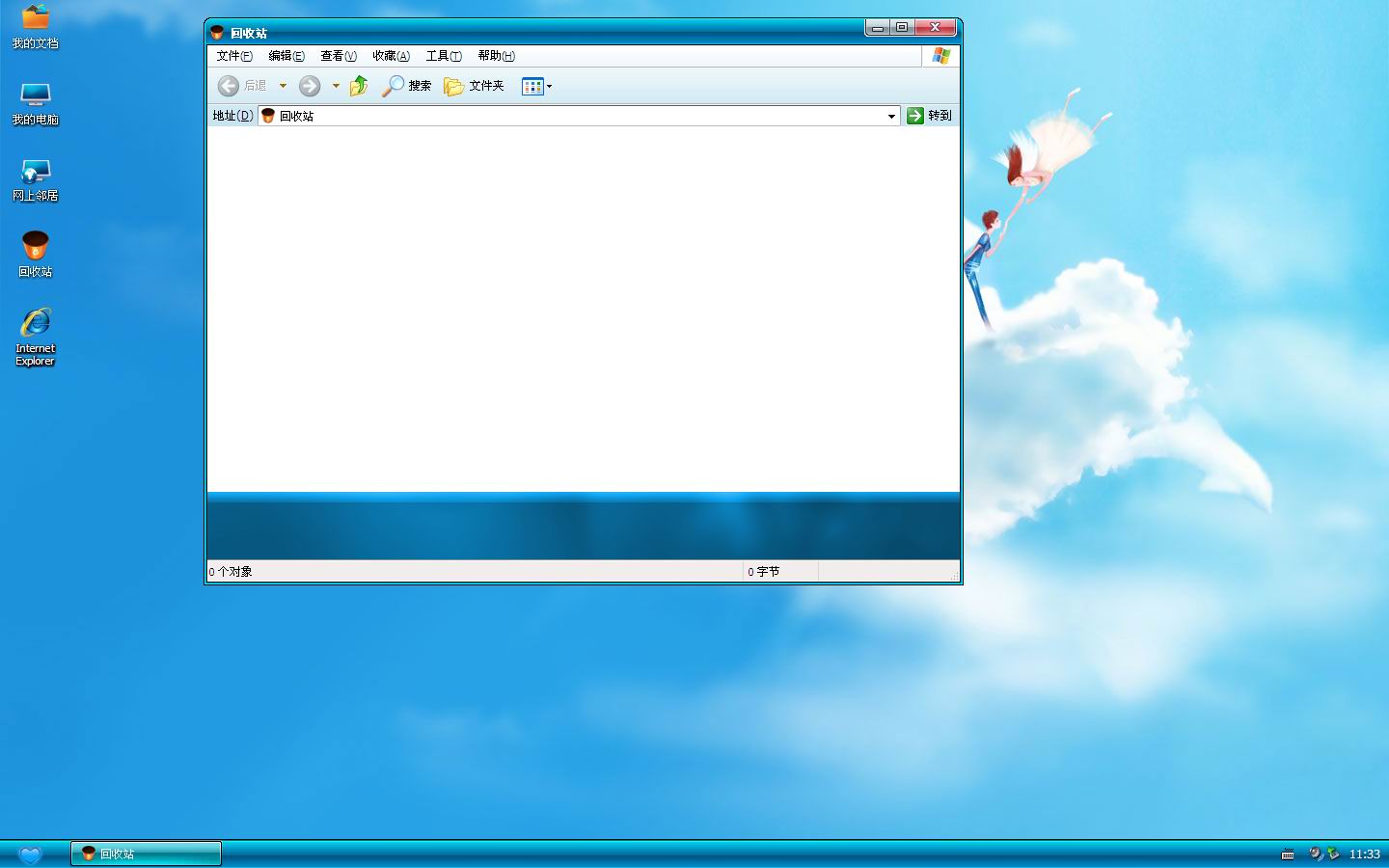
Task: Go up one folder level
Action: pos(359,86)
